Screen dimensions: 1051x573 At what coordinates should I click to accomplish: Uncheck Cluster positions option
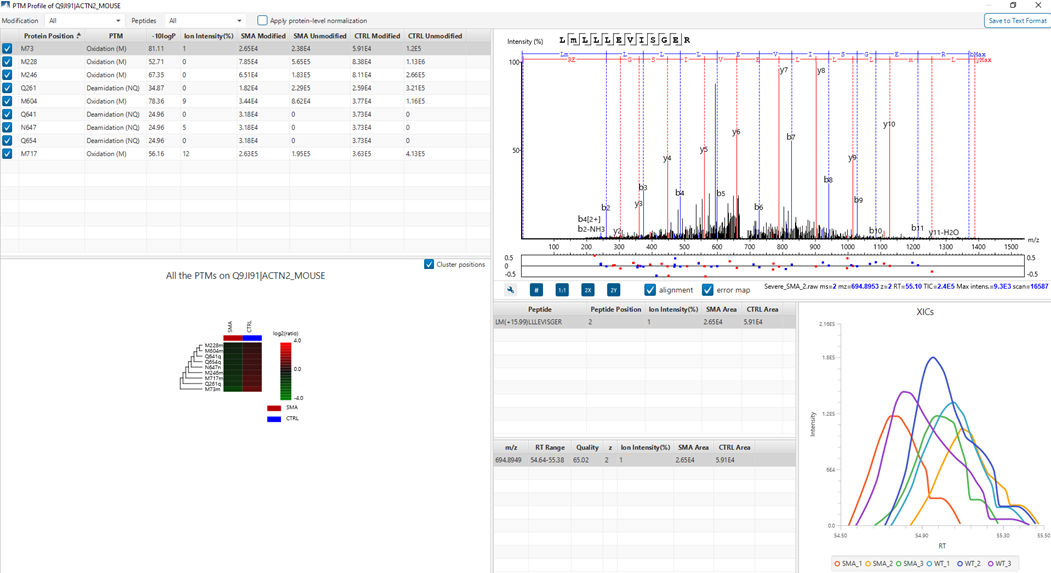coord(429,264)
